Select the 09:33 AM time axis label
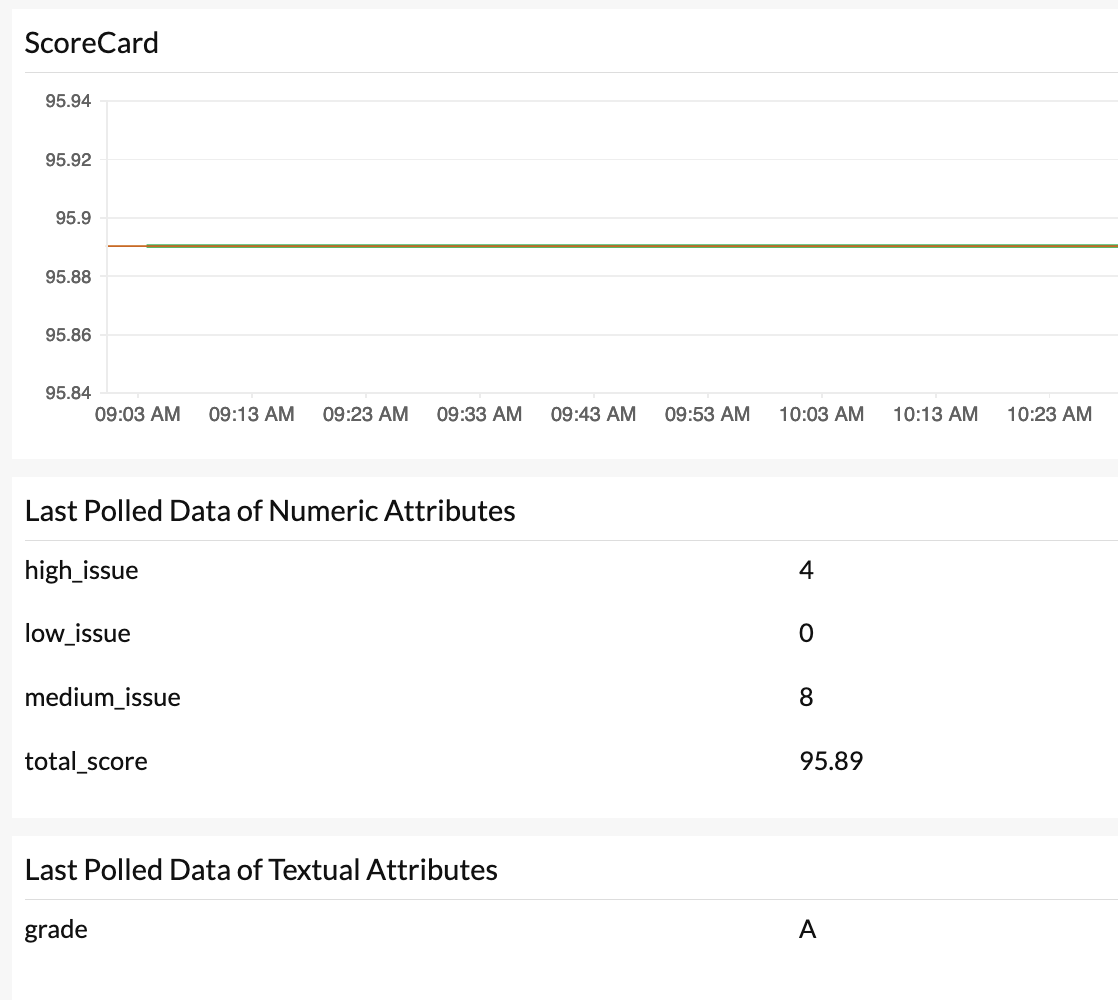This screenshot has height=1000, width=1118. [479, 414]
